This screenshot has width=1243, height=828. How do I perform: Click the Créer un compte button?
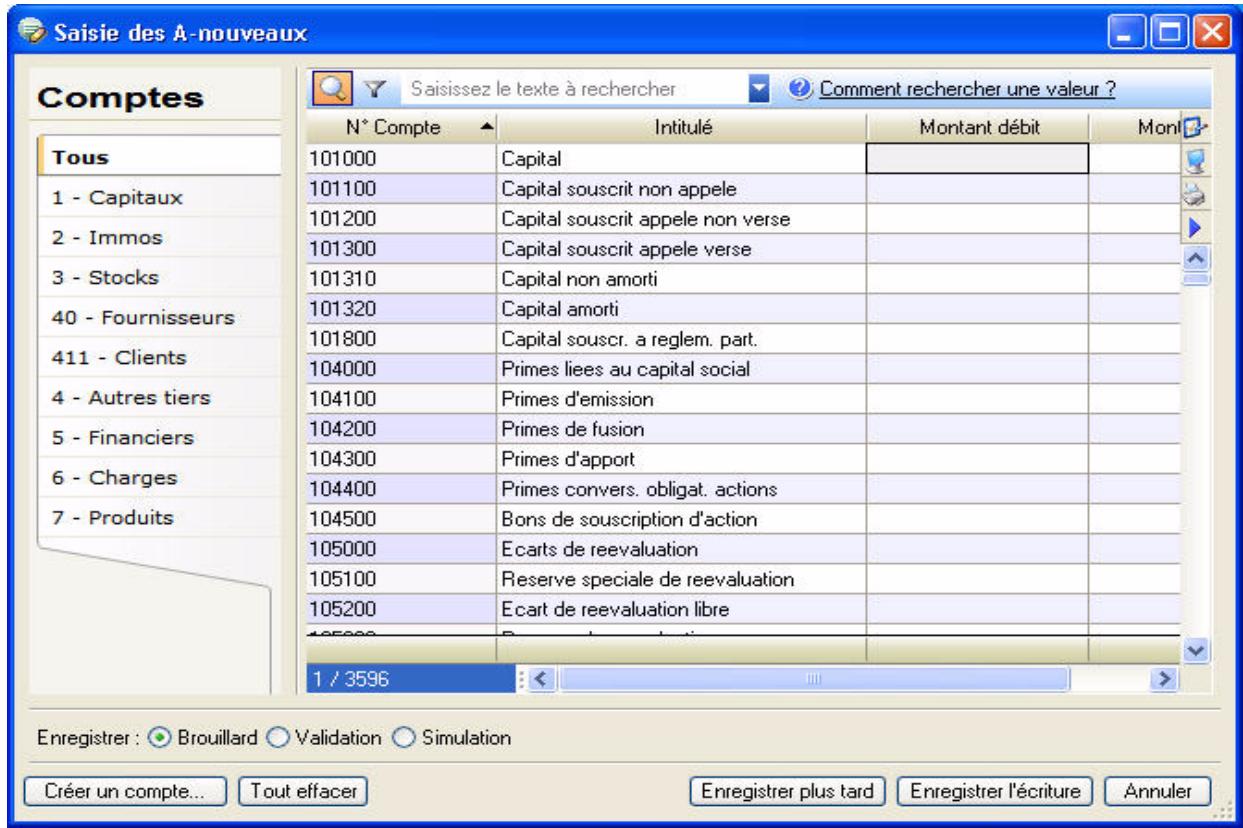tap(126, 790)
